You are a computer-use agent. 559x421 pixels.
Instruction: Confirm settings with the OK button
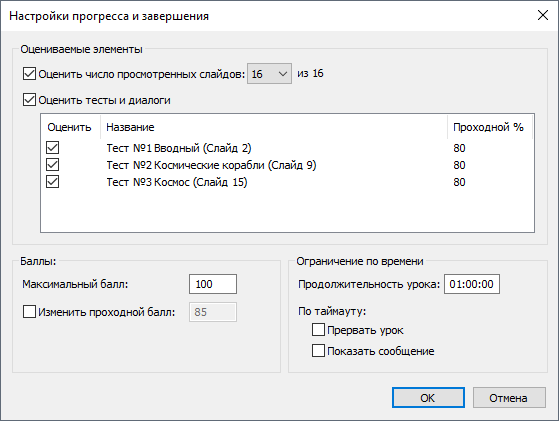428,397
